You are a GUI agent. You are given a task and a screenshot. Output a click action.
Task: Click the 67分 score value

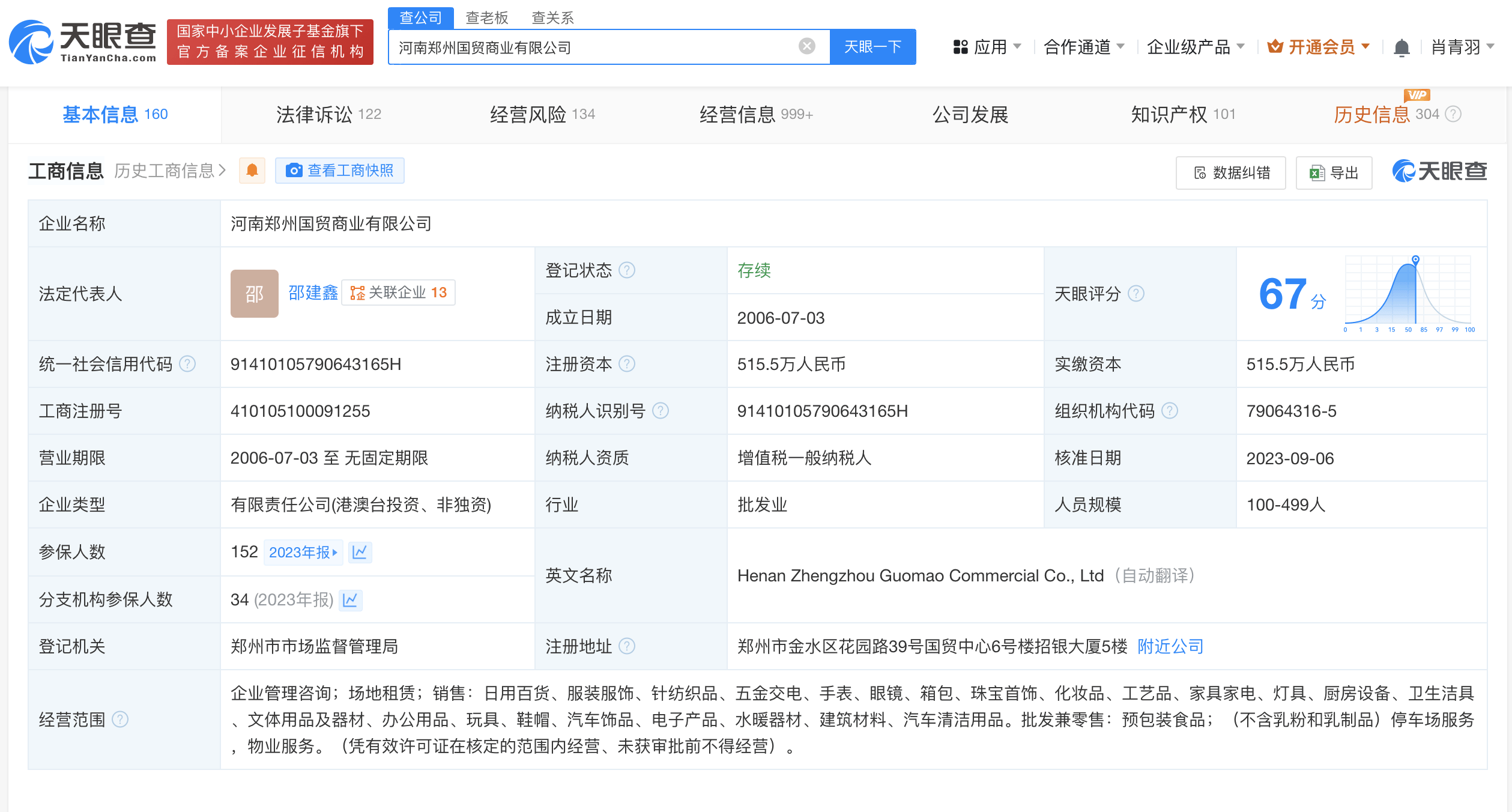pyautogui.click(x=1292, y=294)
